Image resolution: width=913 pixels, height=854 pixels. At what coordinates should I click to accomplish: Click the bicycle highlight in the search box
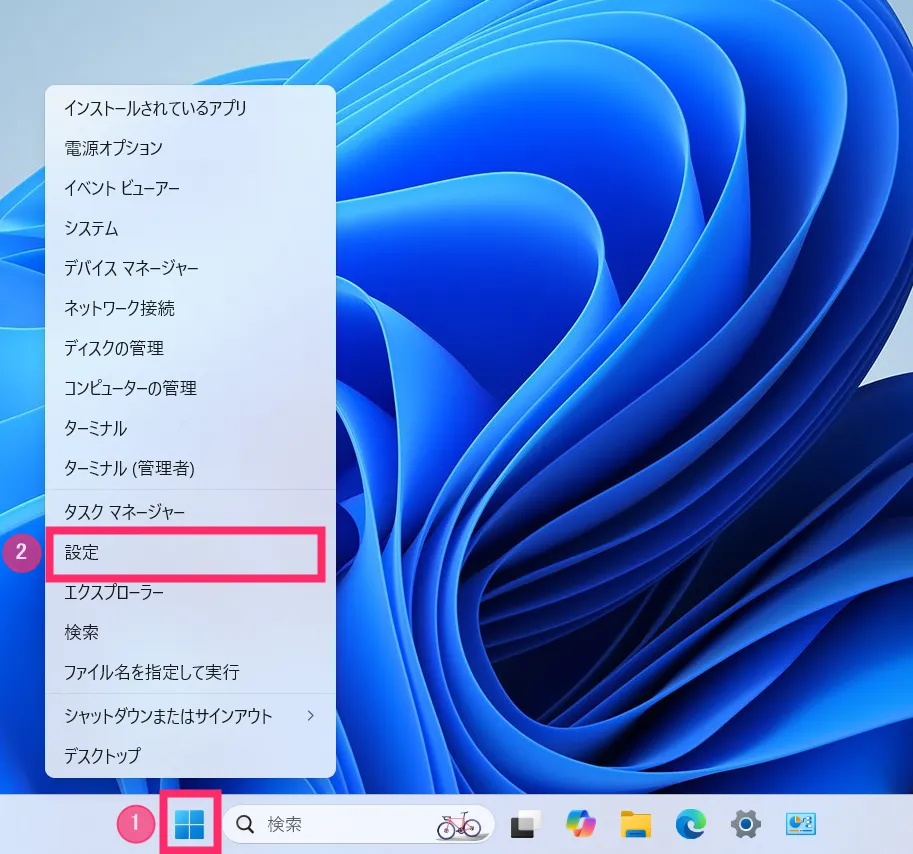pyautogui.click(x=459, y=825)
